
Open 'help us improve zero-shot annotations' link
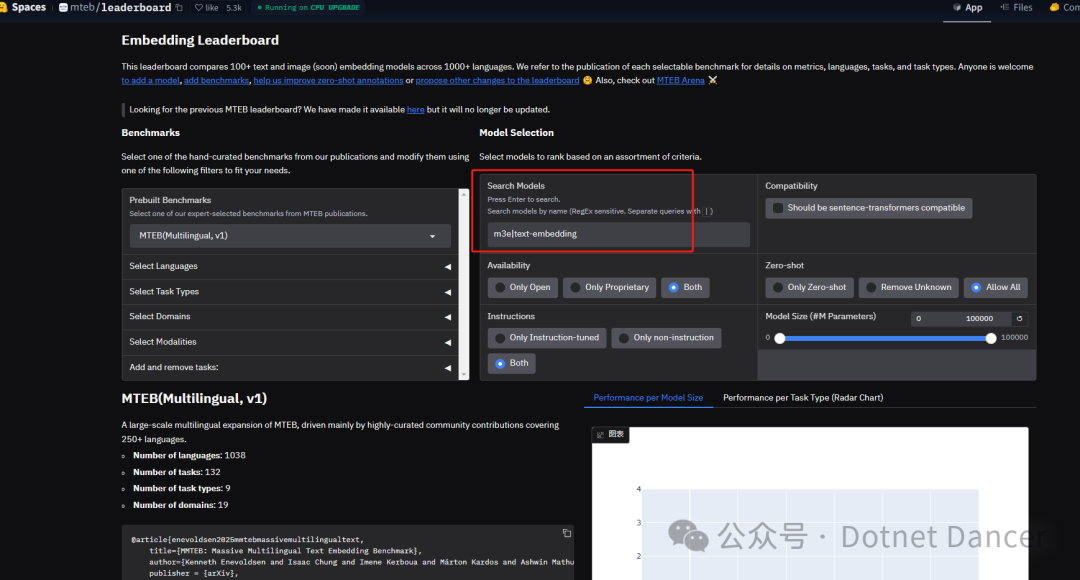click(329, 81)
